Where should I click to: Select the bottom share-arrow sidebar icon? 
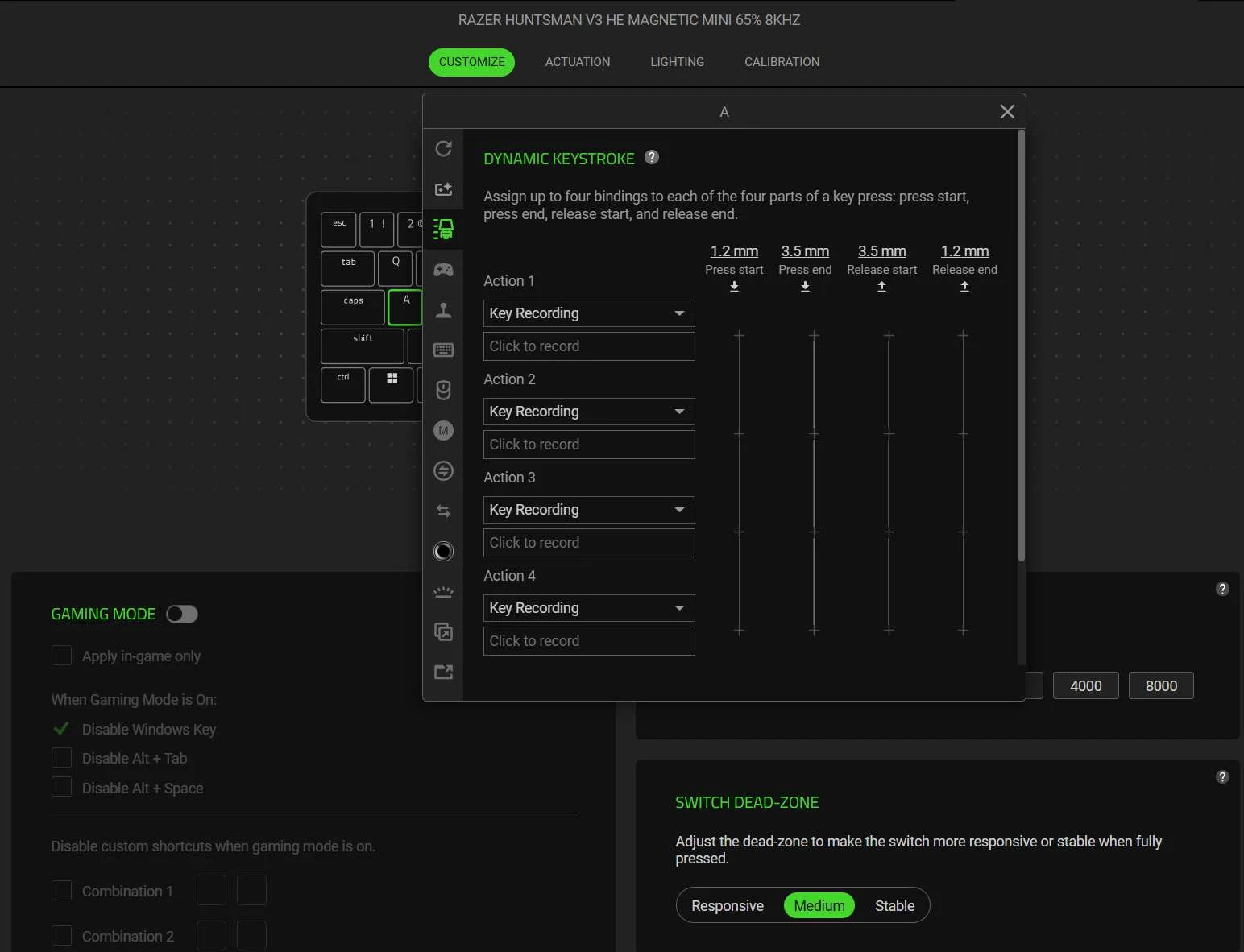[443, 672]
